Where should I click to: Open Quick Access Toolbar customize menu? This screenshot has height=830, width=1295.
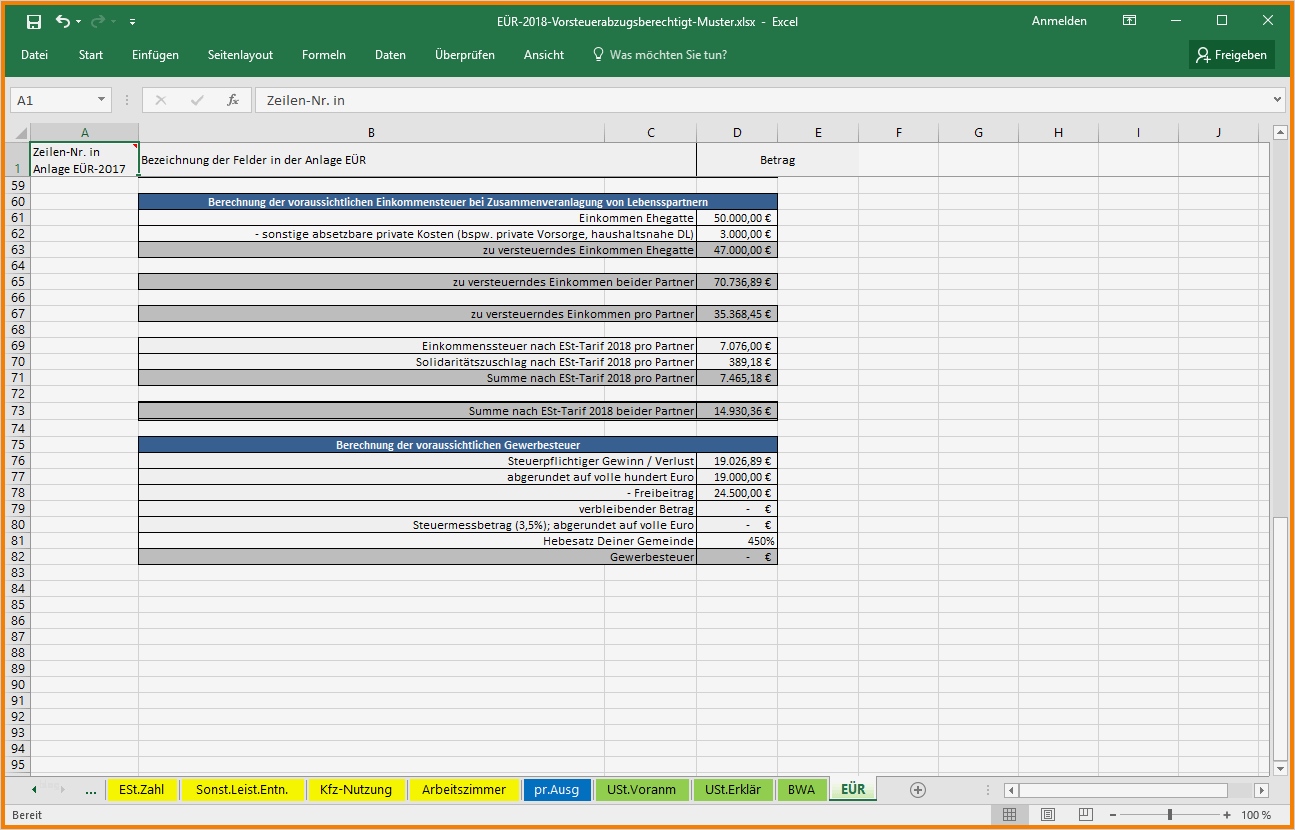131,20
